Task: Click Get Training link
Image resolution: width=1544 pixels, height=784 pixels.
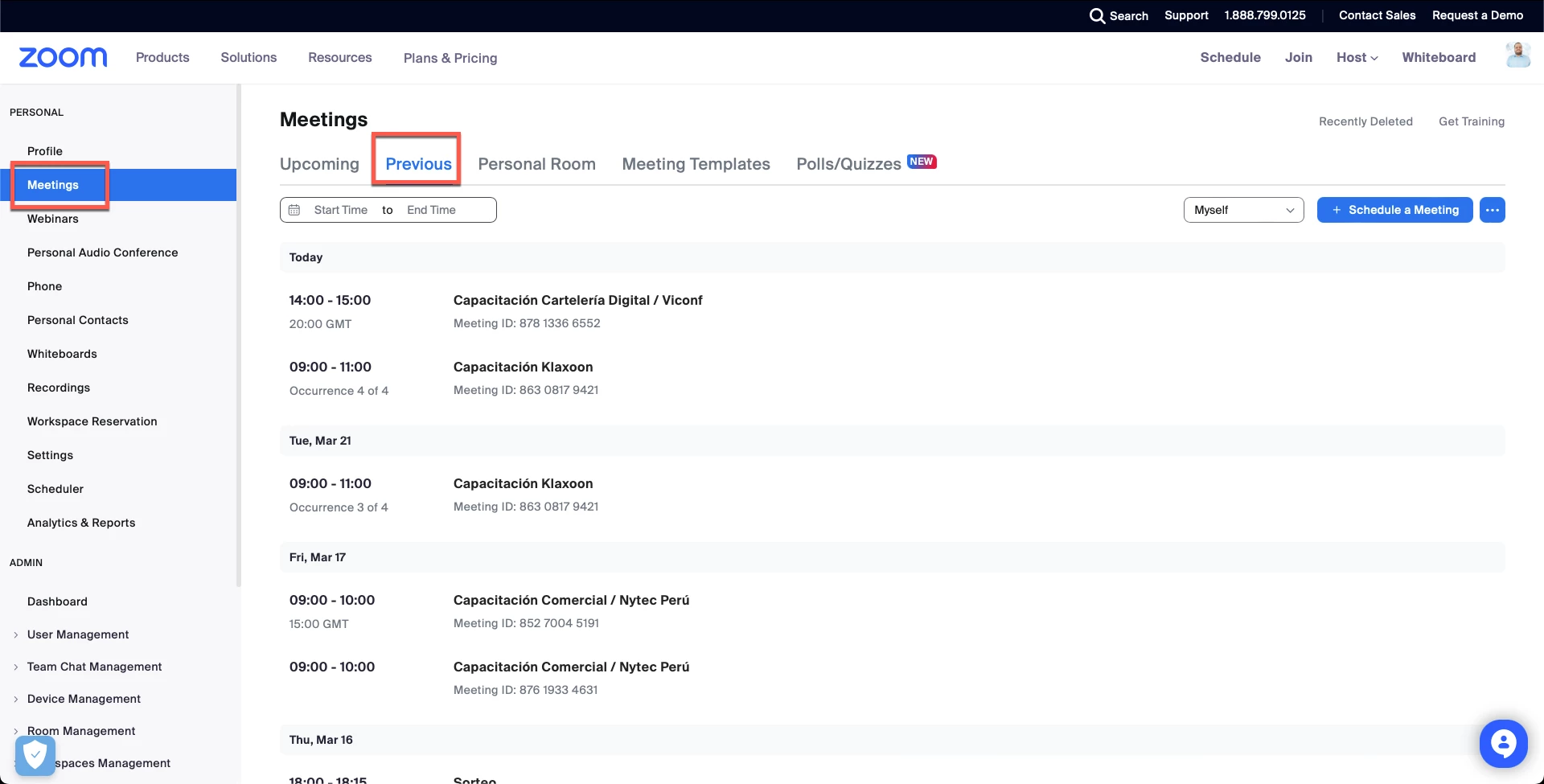Action: coord(1472,121)
